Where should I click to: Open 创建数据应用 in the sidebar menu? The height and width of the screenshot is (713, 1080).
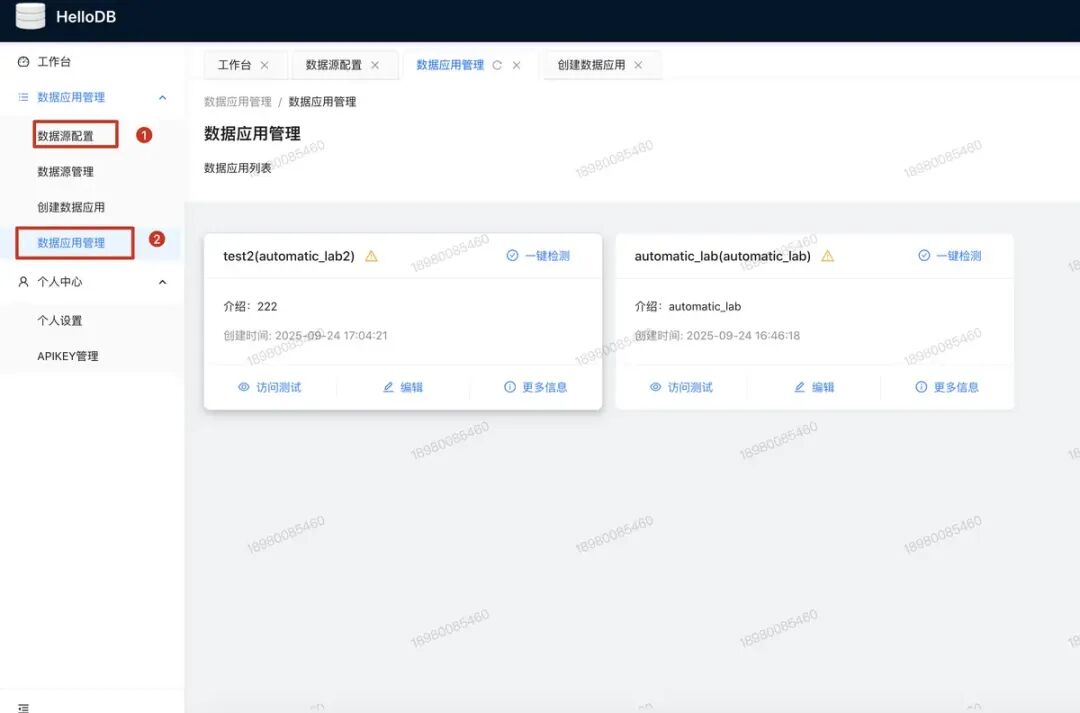pyautogui.click(x=71, y=207)
